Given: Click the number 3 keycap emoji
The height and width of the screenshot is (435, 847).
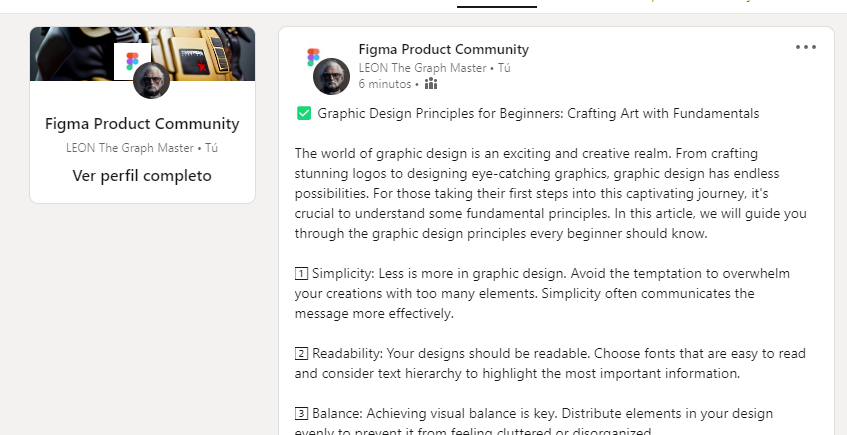Looking at the screenshot, I should pos(301,414).
